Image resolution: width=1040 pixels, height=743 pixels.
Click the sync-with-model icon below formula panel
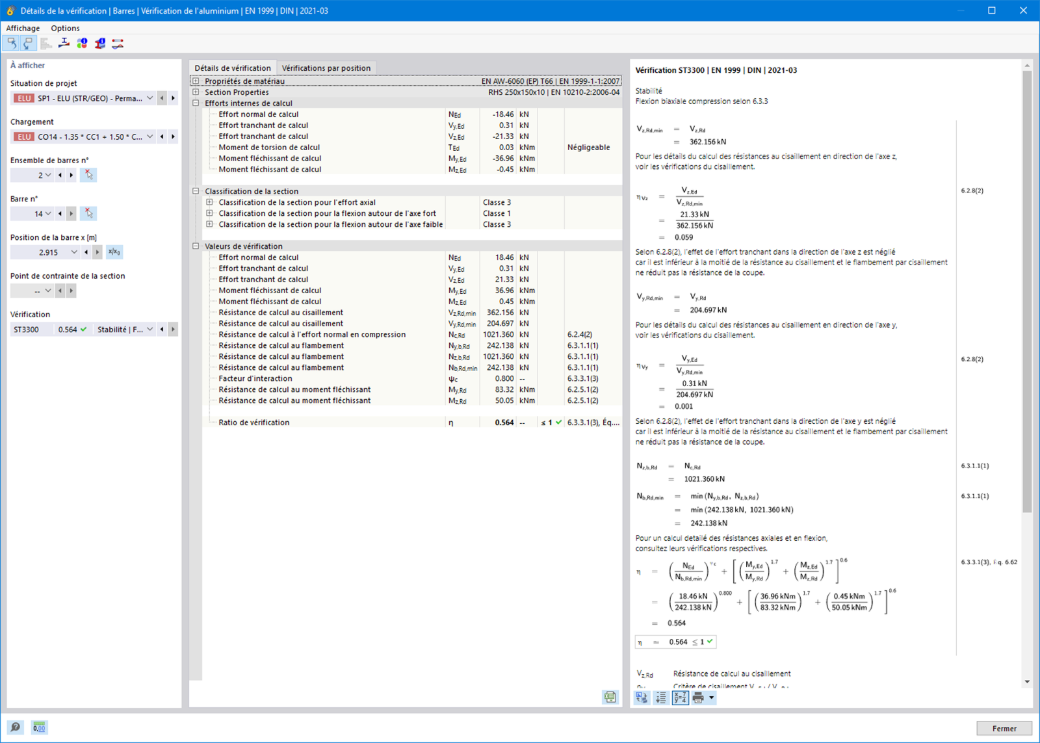tap(642, 697)
